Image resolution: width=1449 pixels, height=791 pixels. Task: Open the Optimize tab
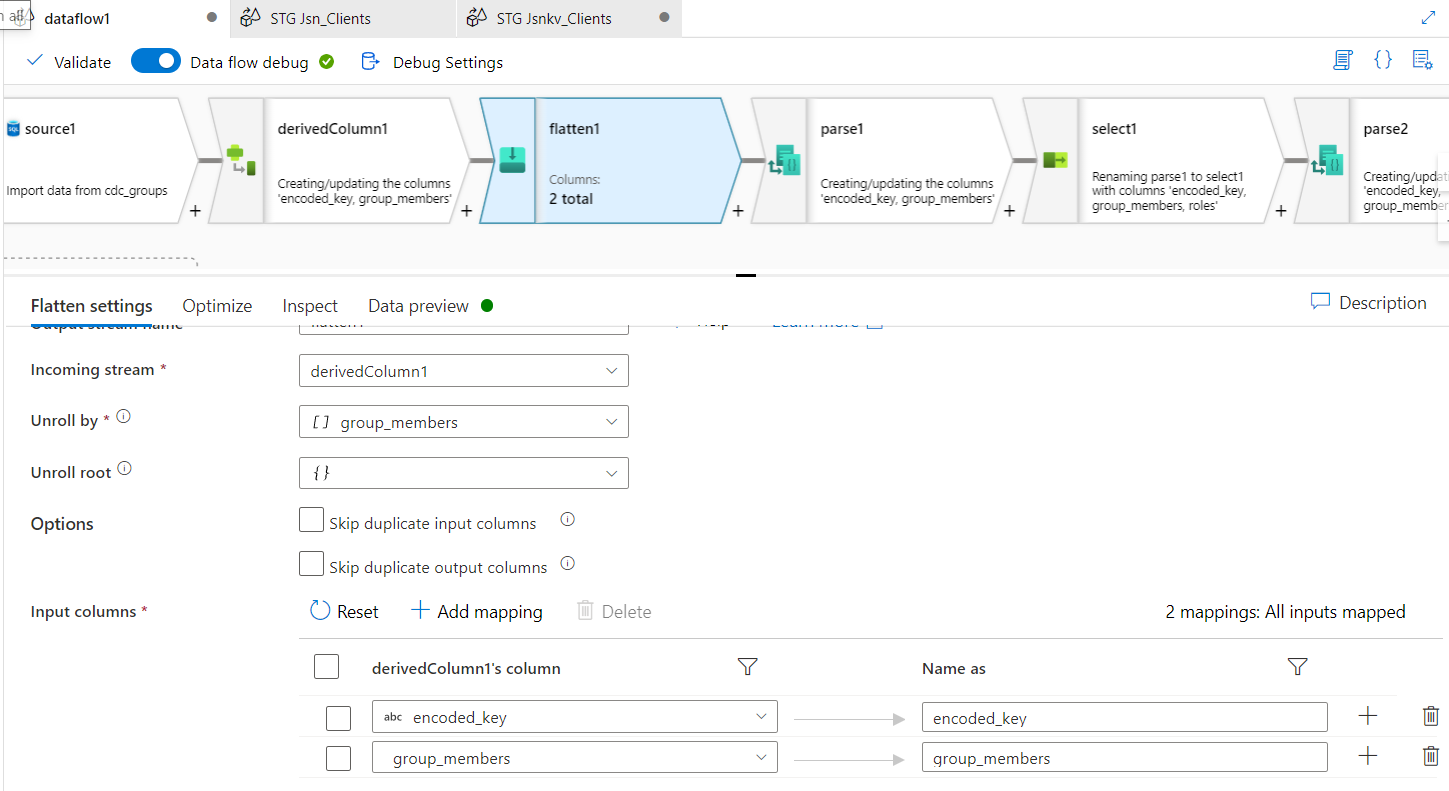(217, 306)
